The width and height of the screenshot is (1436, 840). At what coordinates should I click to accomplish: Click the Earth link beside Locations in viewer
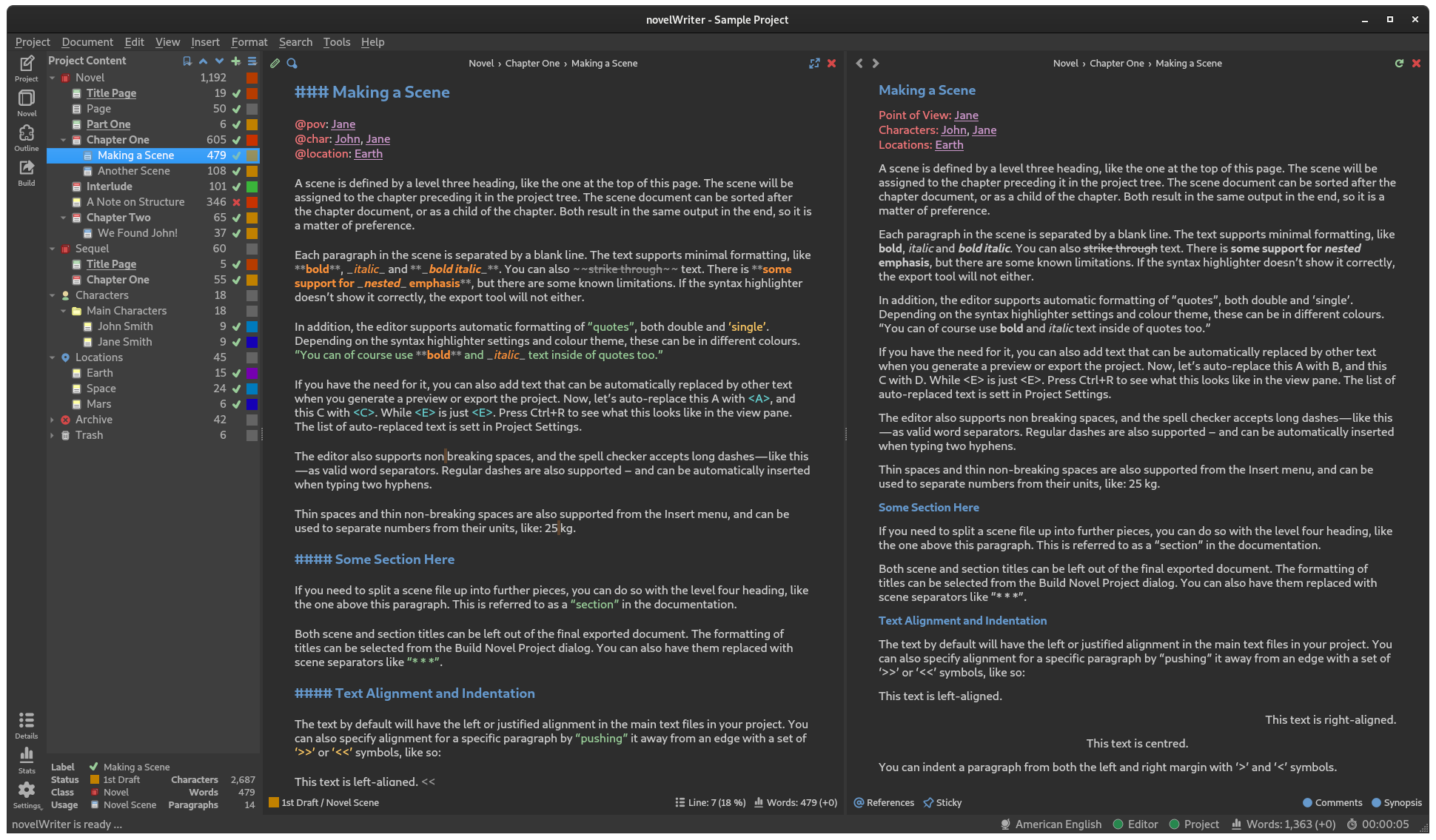[x=949, y=145]
